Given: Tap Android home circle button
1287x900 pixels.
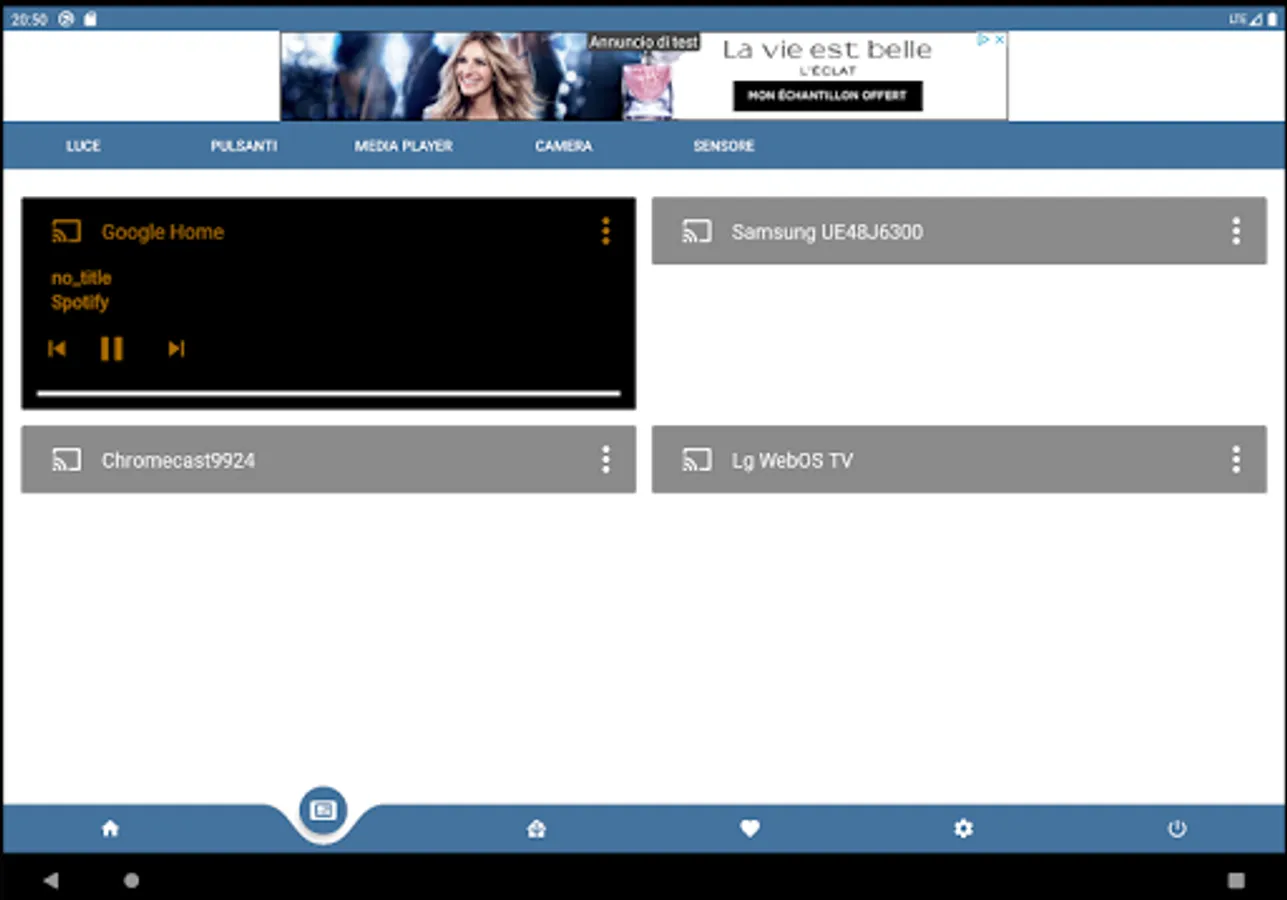Looking at the screenshot, I should coord(131,881).
